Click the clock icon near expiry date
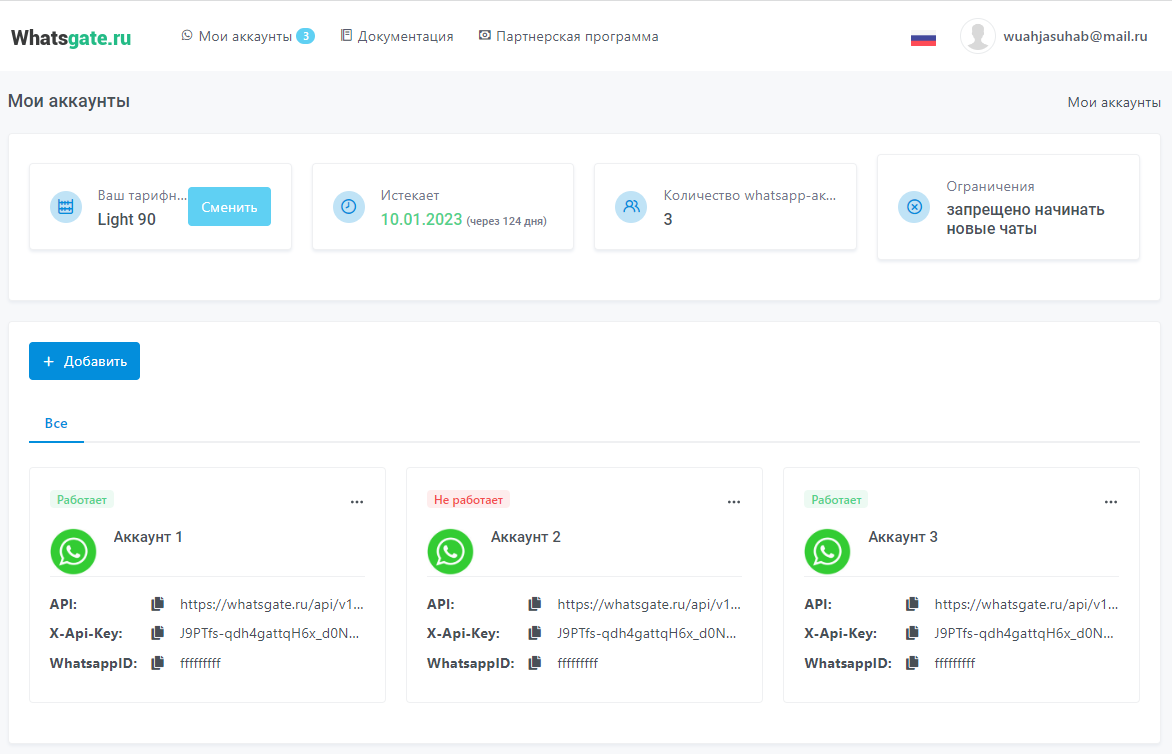The height and width of the screenshot is (754, 1172). tap(349, 207)
